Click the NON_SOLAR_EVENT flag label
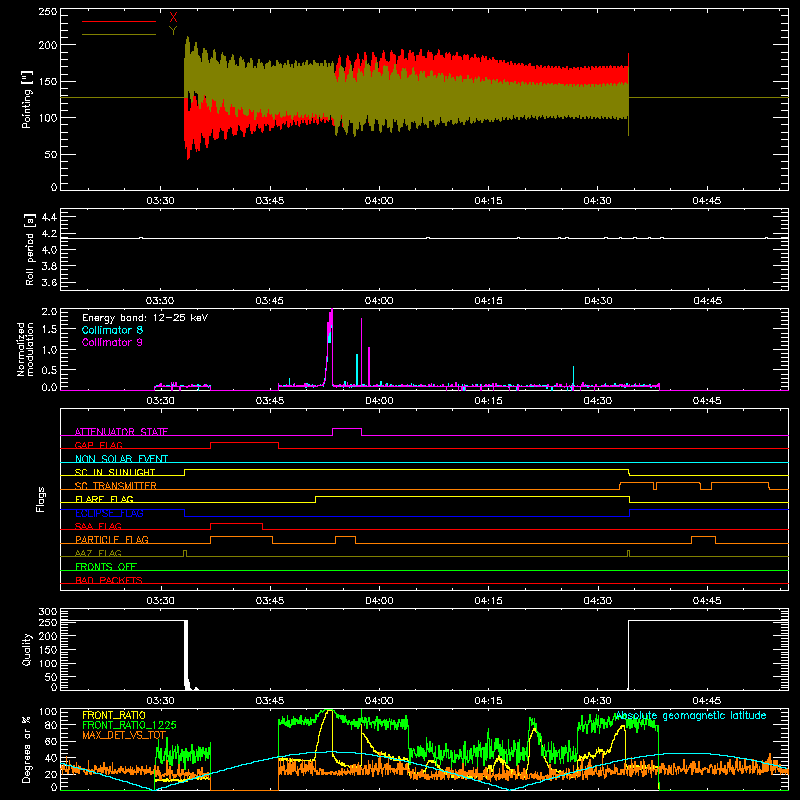Viewport: 800px width, 800px height. 121,459
